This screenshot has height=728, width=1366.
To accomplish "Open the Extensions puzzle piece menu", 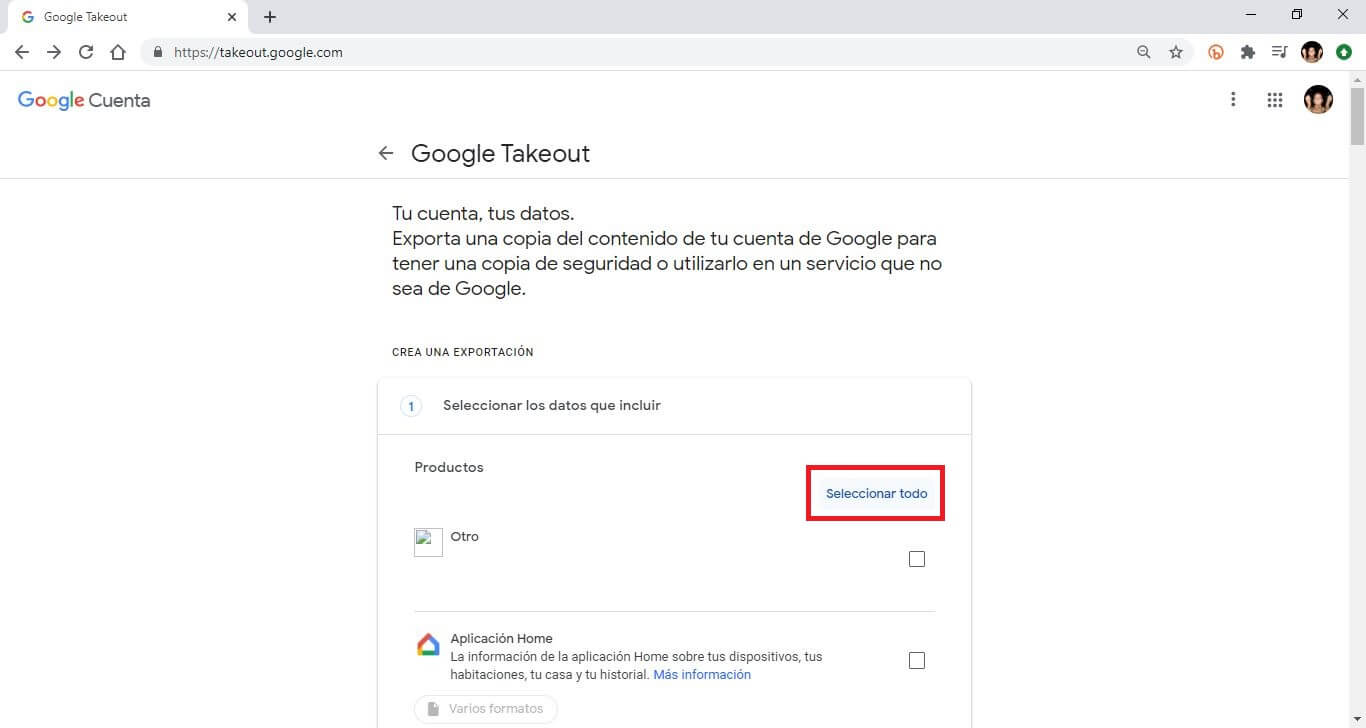I will 1247,52.
